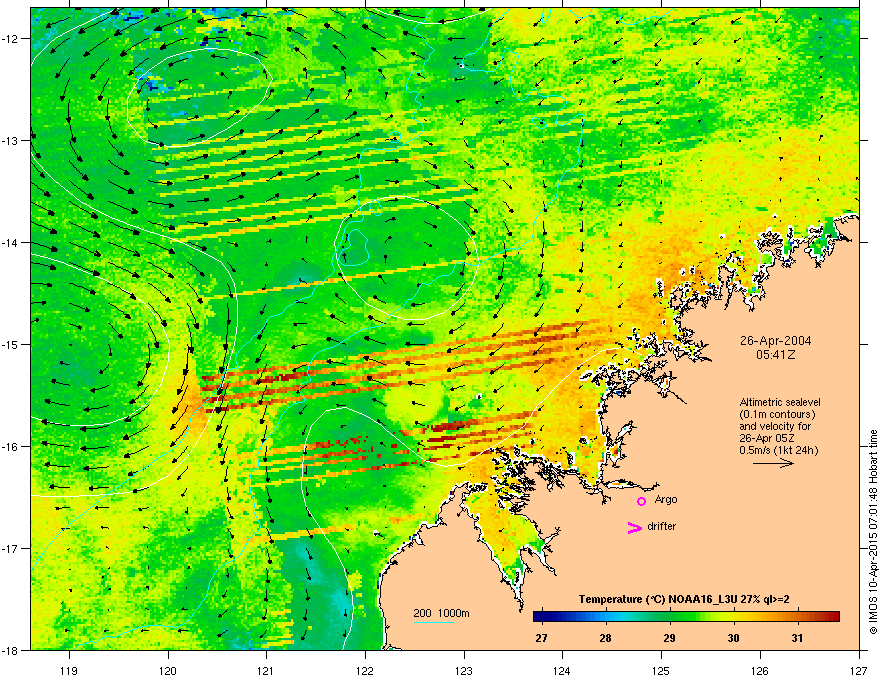Click the longitude label '126'
This screenshot has height=680, width=880.
point(760,670)
